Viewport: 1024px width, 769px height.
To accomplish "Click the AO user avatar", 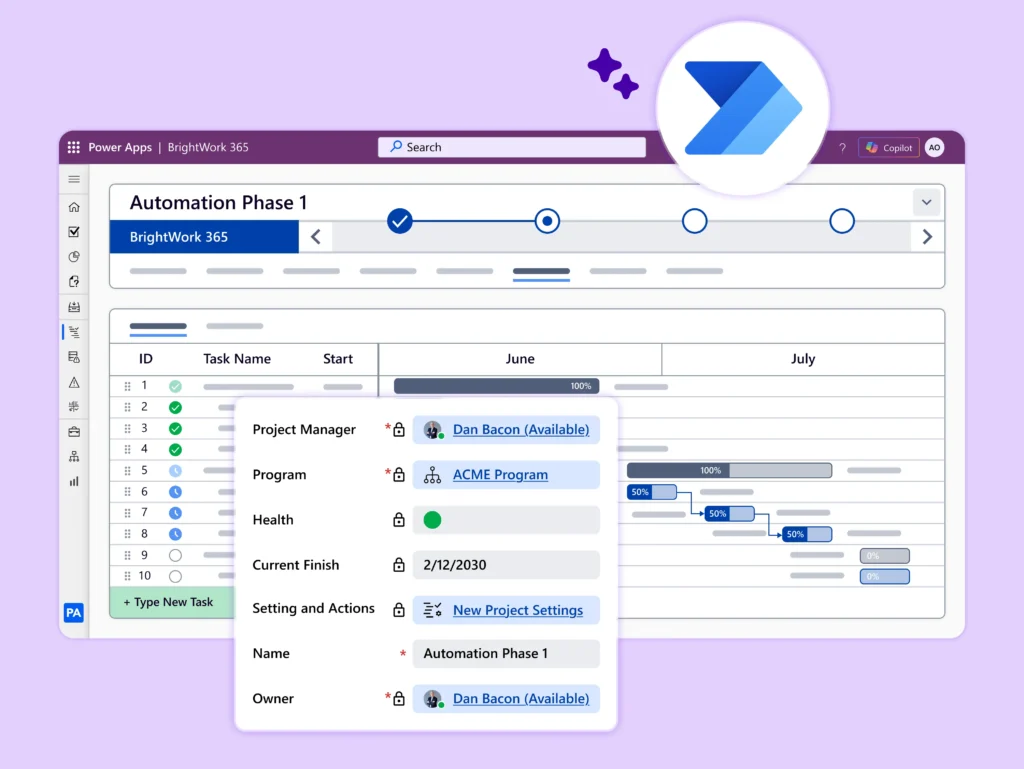I will pos(935,148).
